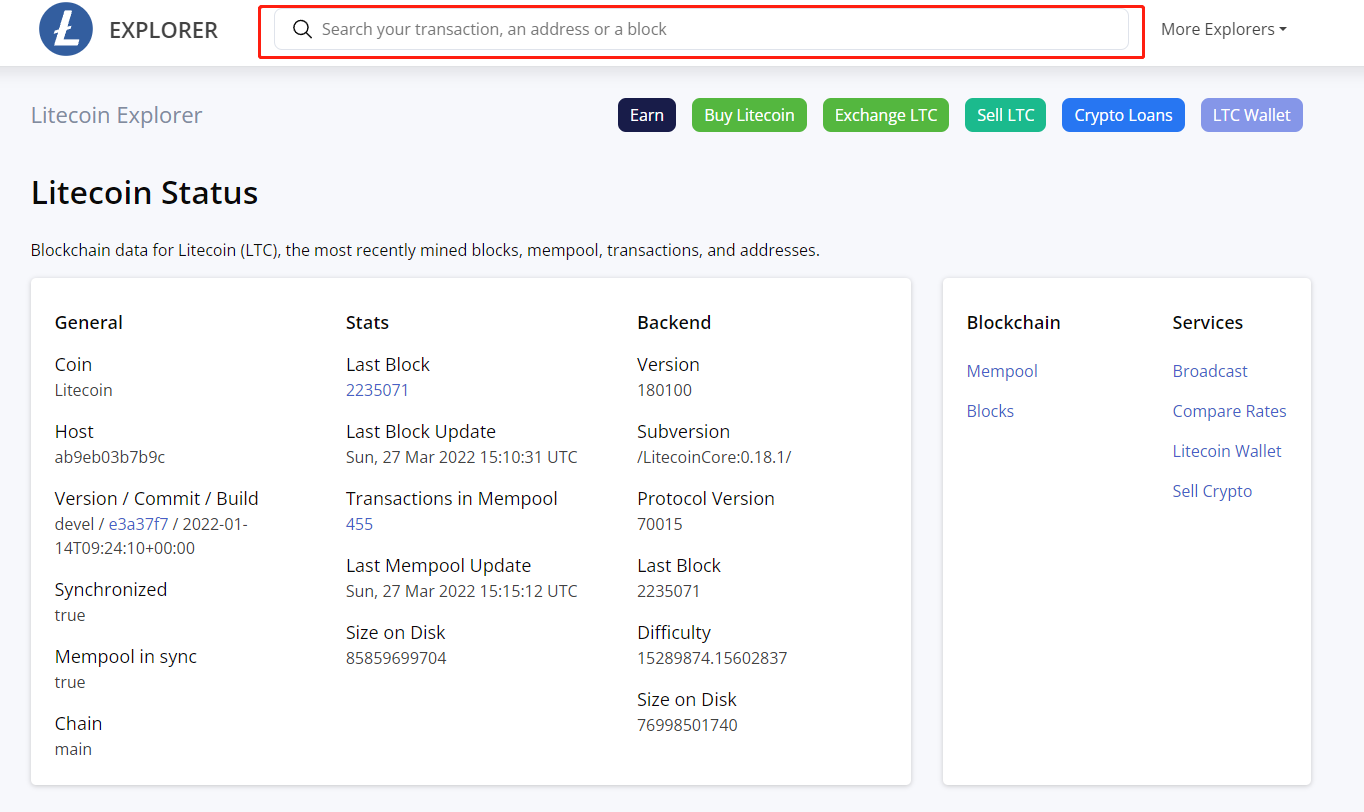Open the devel version link
1364x812 pixels.
tap(75, 524)
